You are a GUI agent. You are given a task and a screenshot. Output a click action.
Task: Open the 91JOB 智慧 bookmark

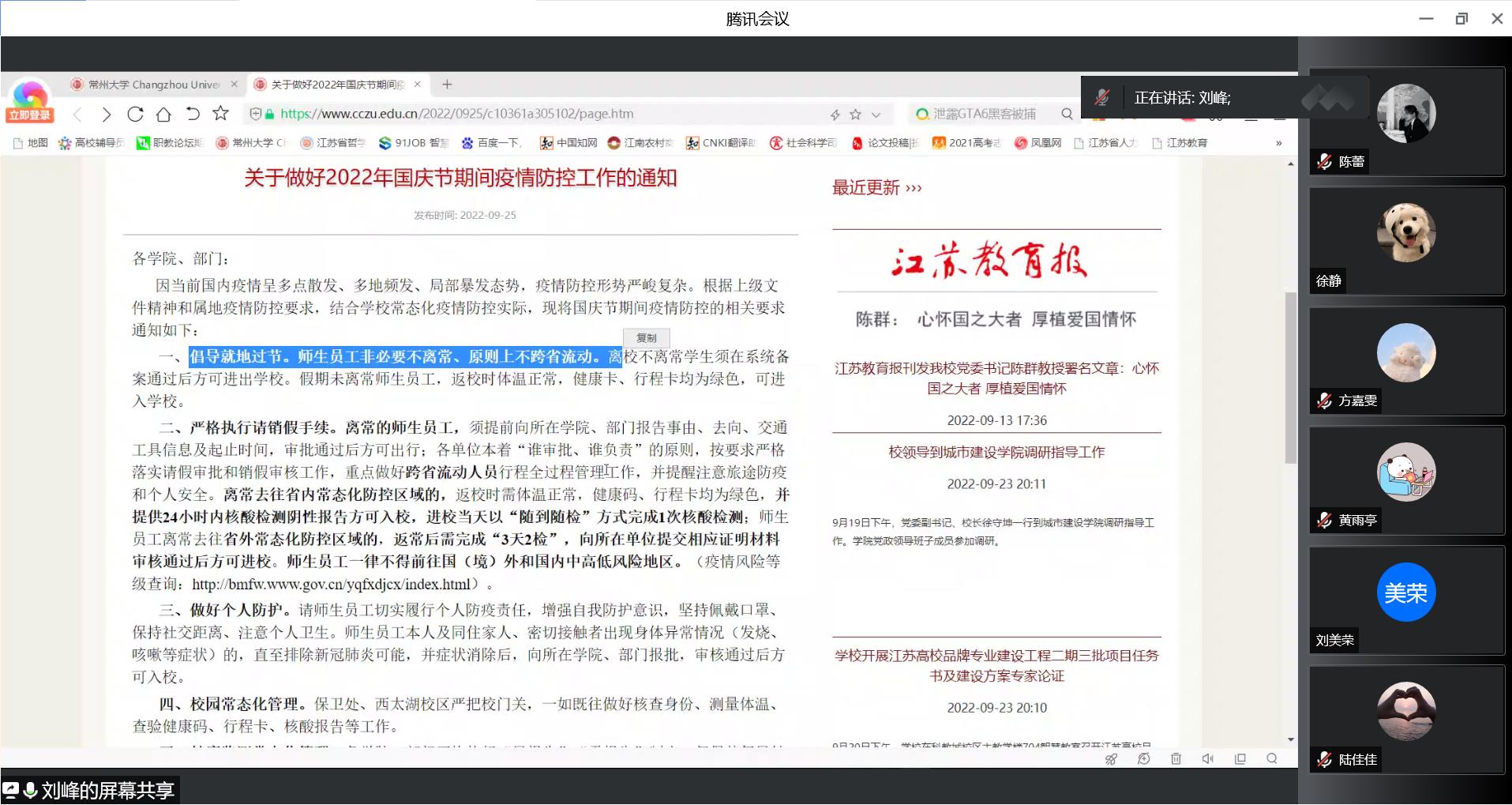point(413,143)
